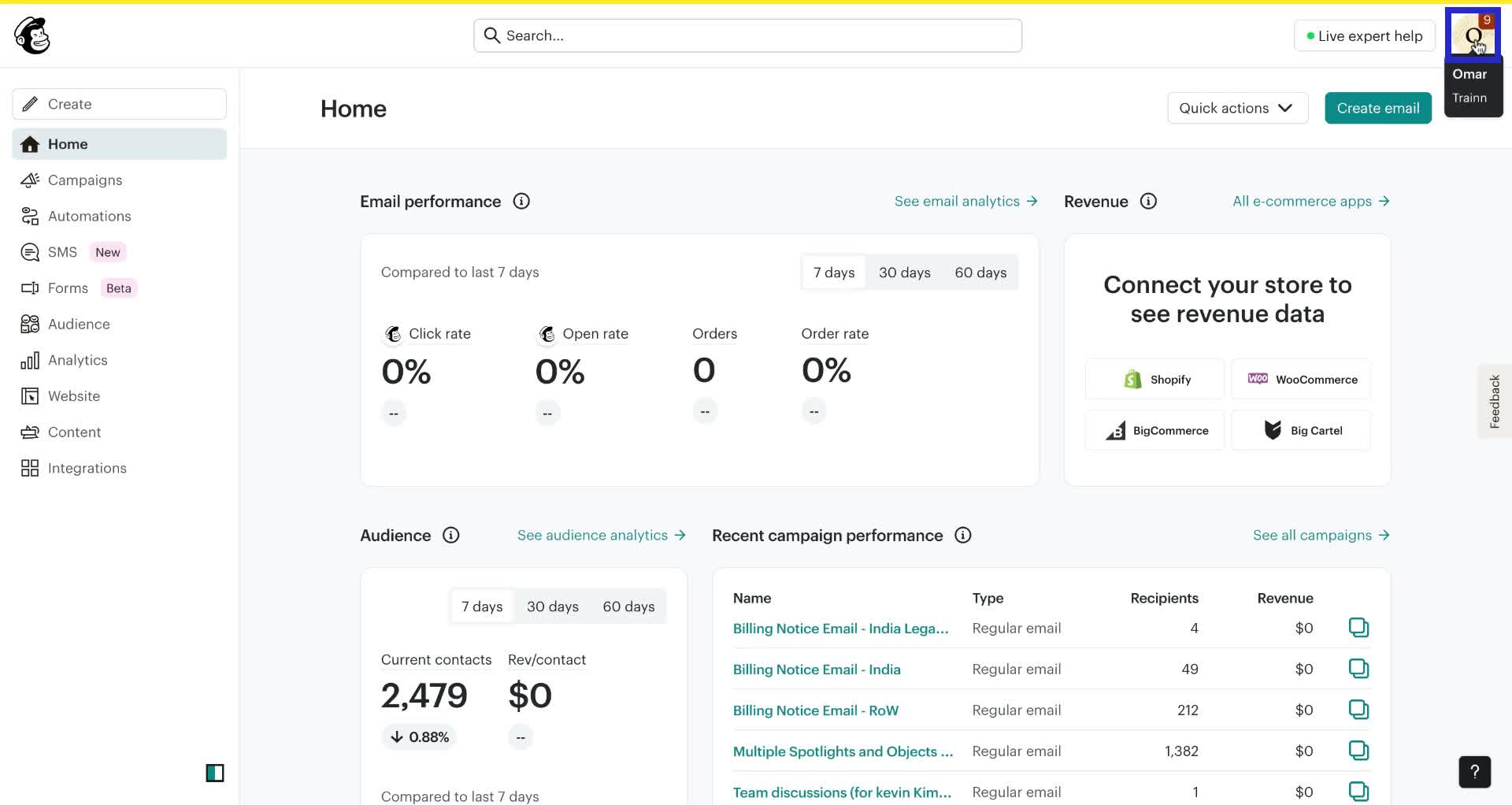
Task: Select the Content studio icon
Action: tap(29, 432)
